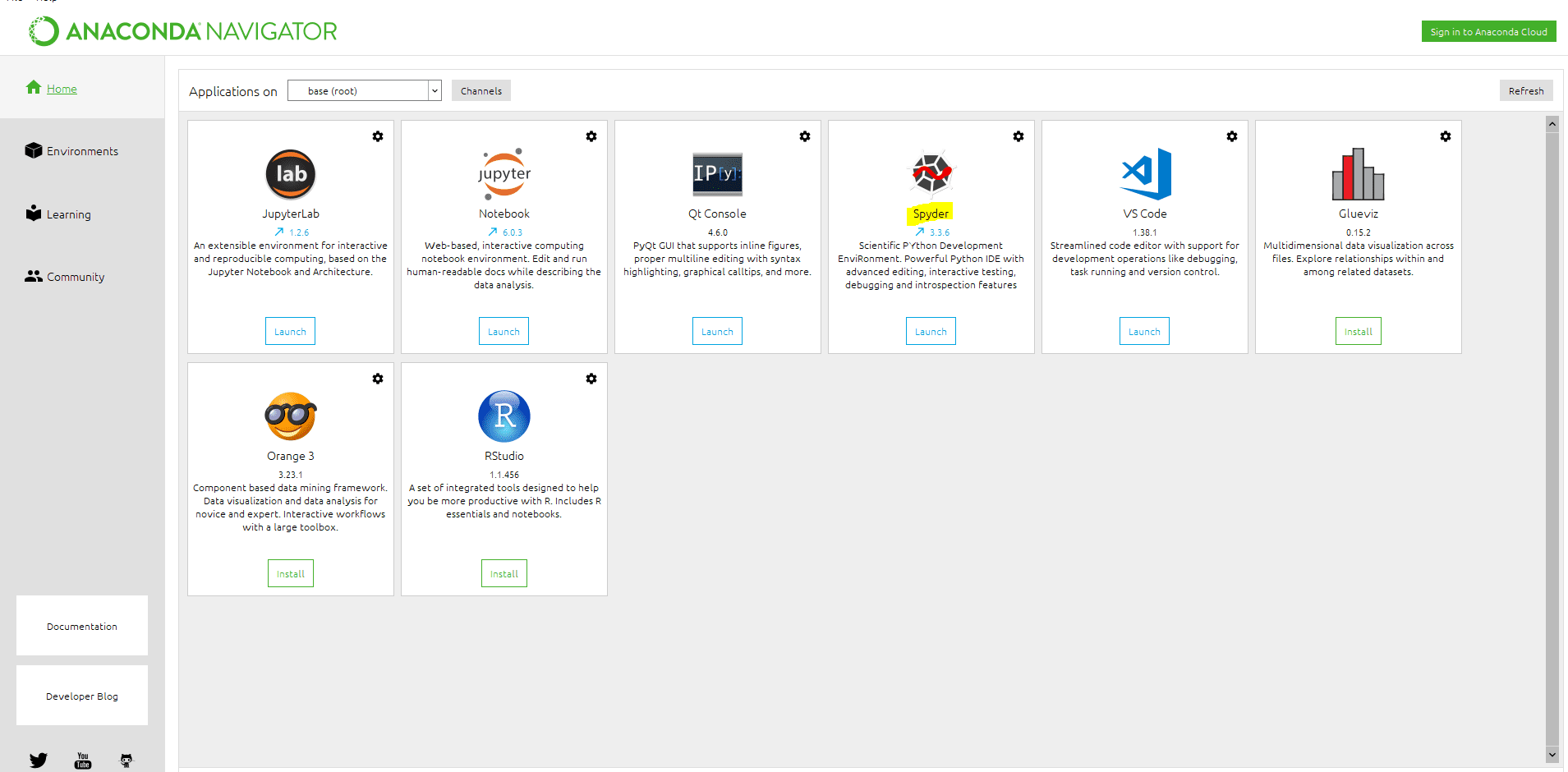Launch Jupyter Notebook

(504, 331)
